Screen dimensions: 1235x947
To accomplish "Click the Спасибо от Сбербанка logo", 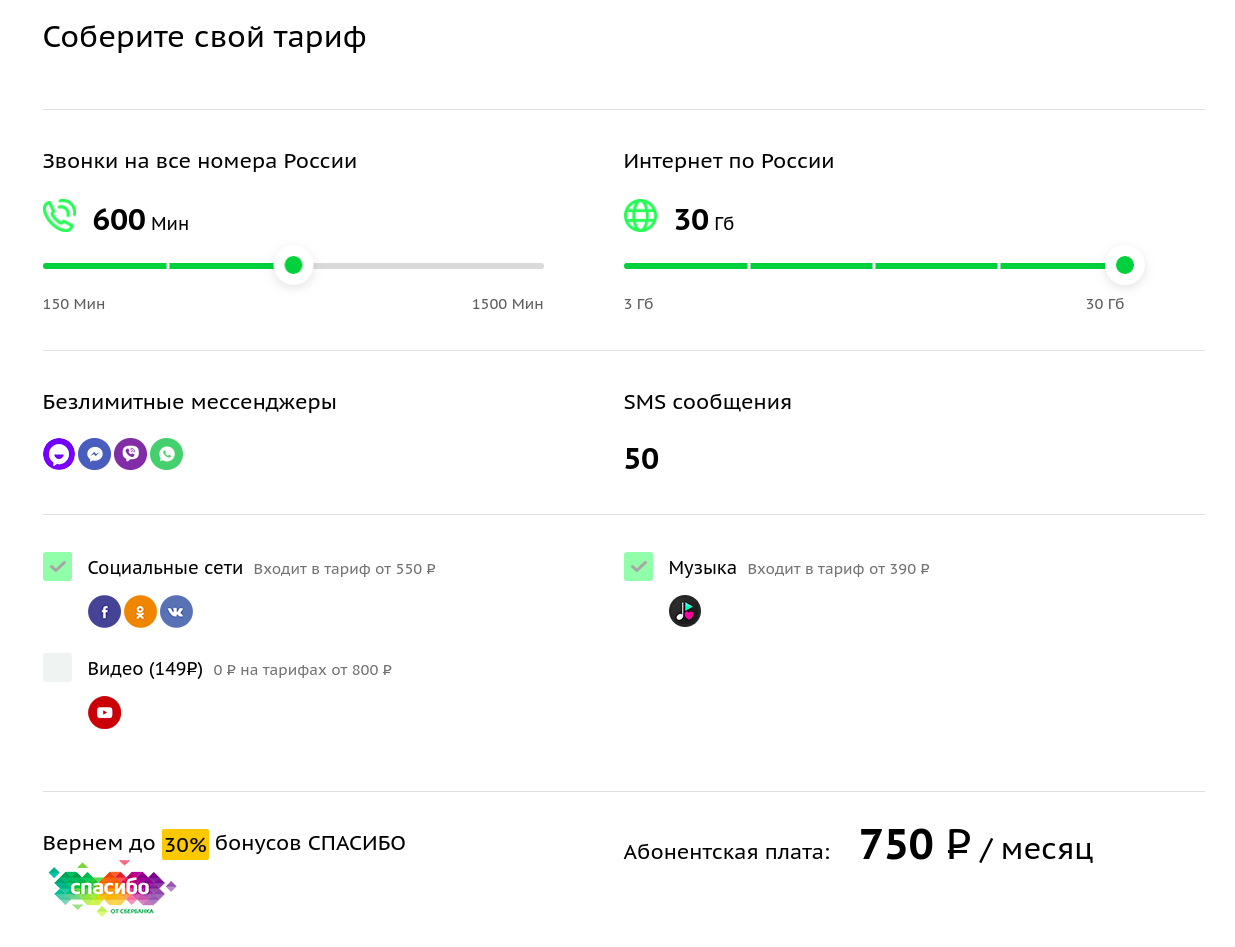I will tap(112, 888).
